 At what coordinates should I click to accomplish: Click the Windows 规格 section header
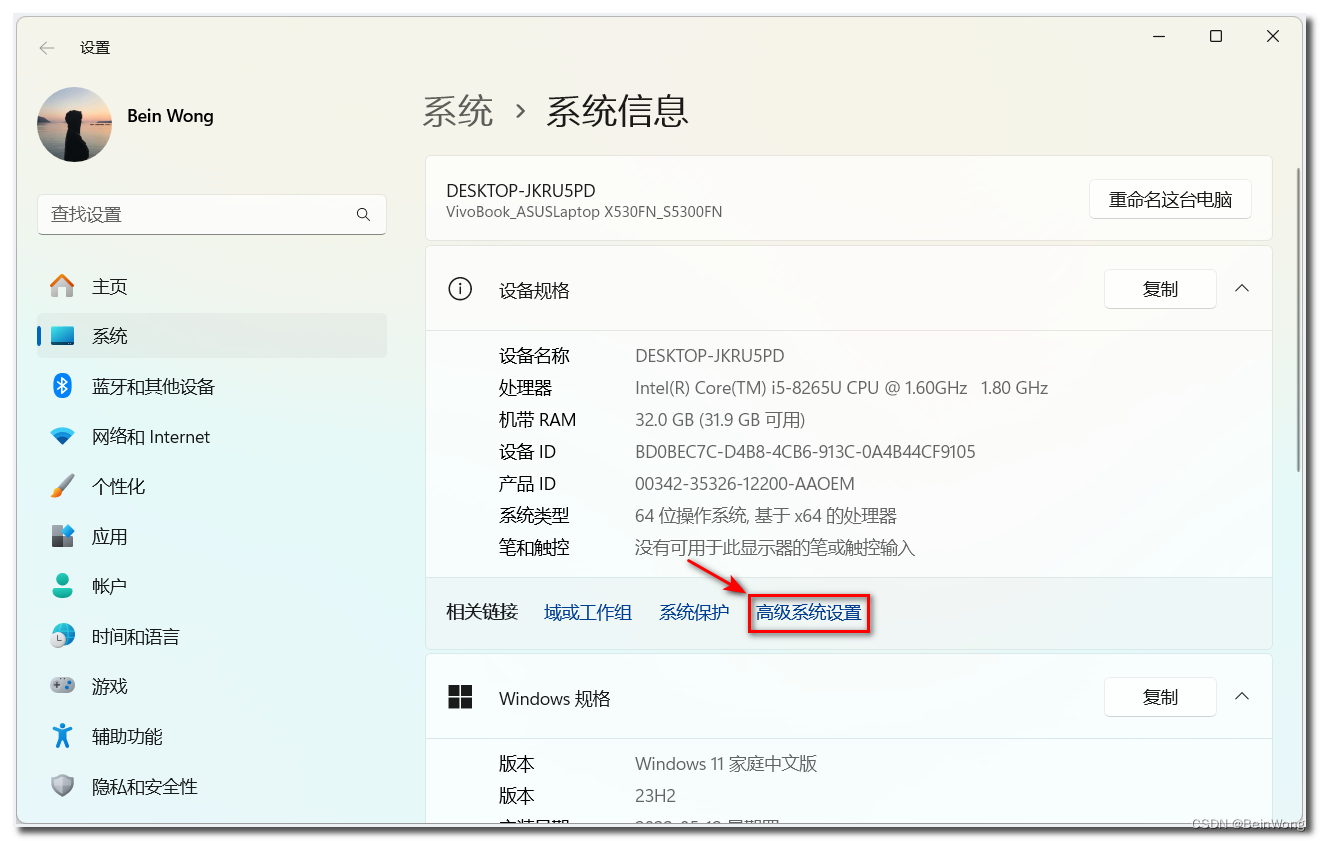click(x=848, y=697)
